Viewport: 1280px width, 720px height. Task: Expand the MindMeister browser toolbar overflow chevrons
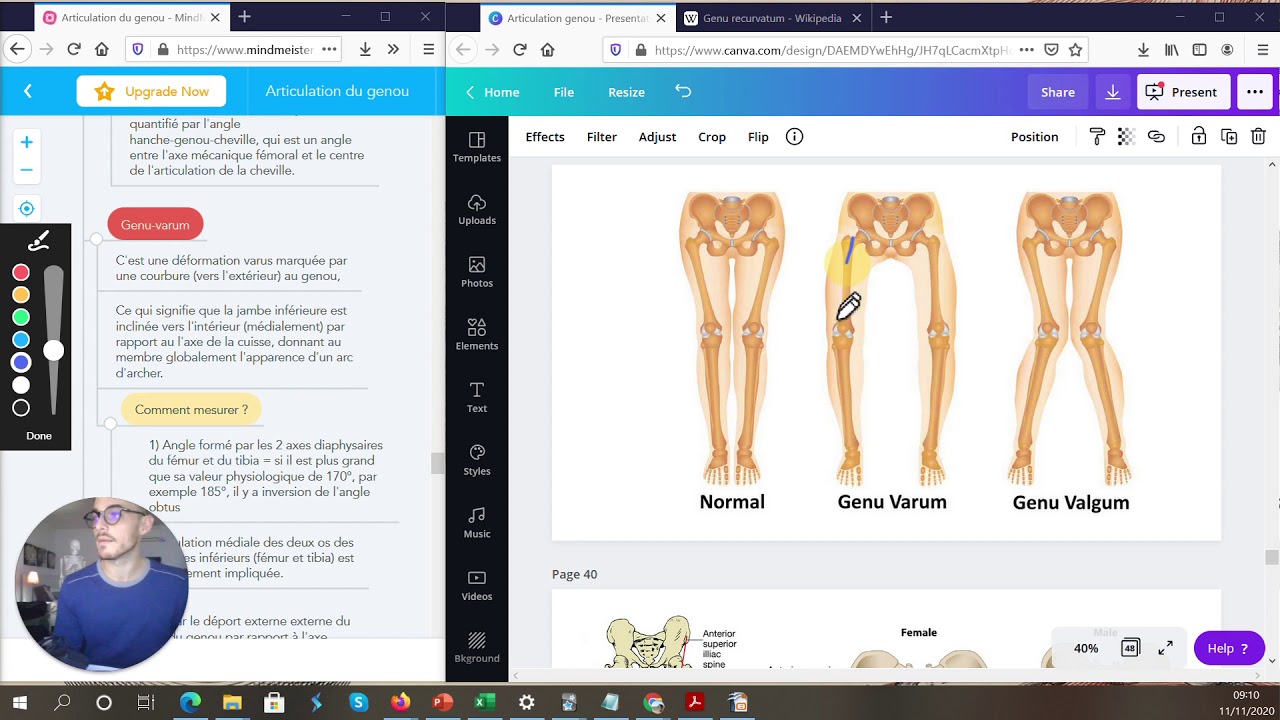(x=393, y=50)
